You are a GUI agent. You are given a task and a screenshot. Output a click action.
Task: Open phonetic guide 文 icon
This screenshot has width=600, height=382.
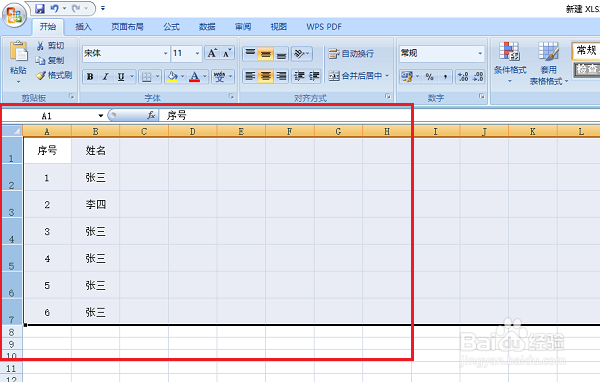click(219, 77)
